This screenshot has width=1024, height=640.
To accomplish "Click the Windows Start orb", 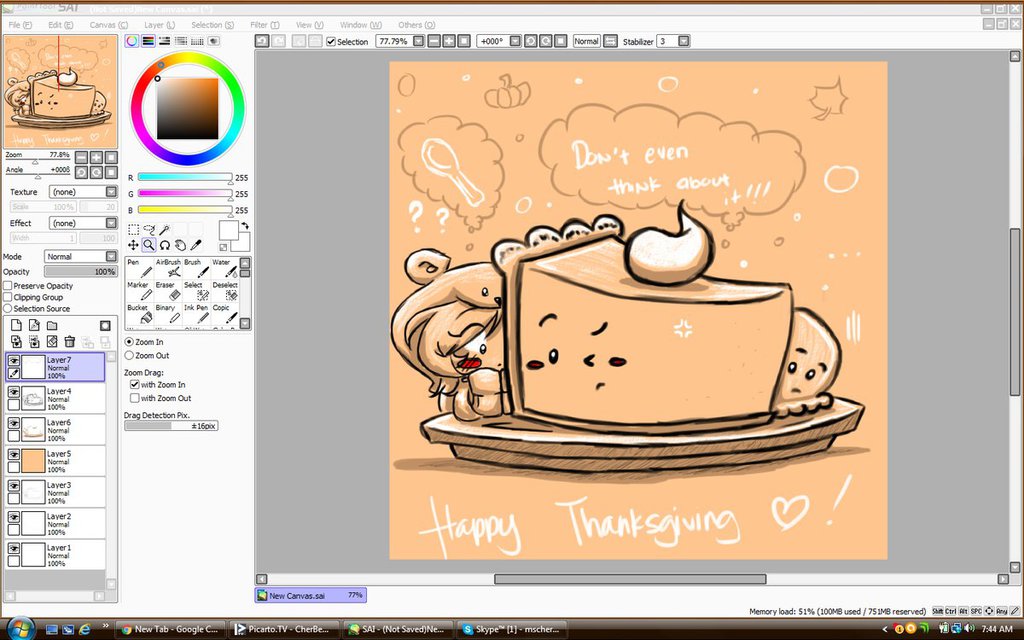I will click(20, 628).
